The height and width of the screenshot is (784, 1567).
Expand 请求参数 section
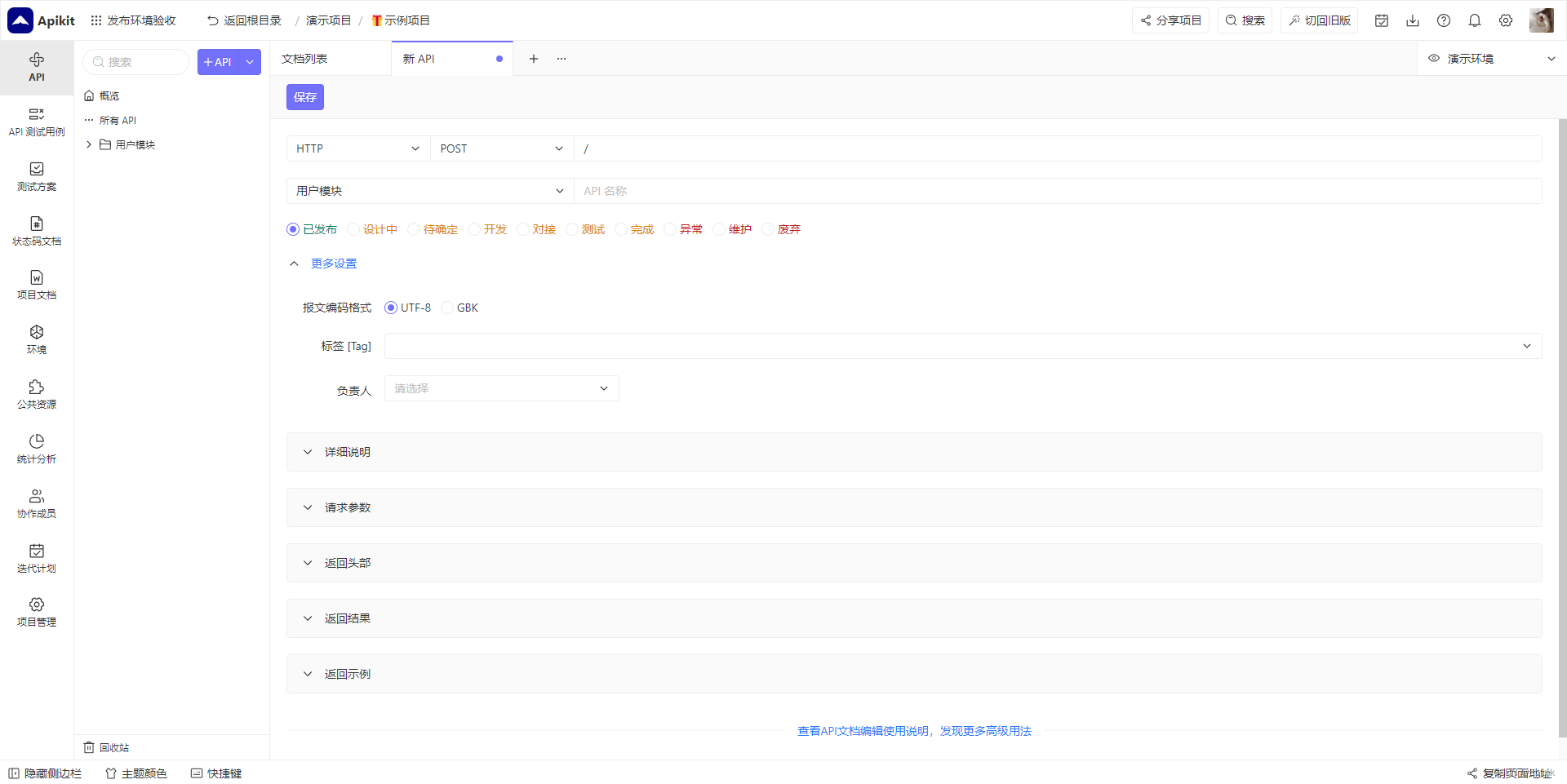914,507
